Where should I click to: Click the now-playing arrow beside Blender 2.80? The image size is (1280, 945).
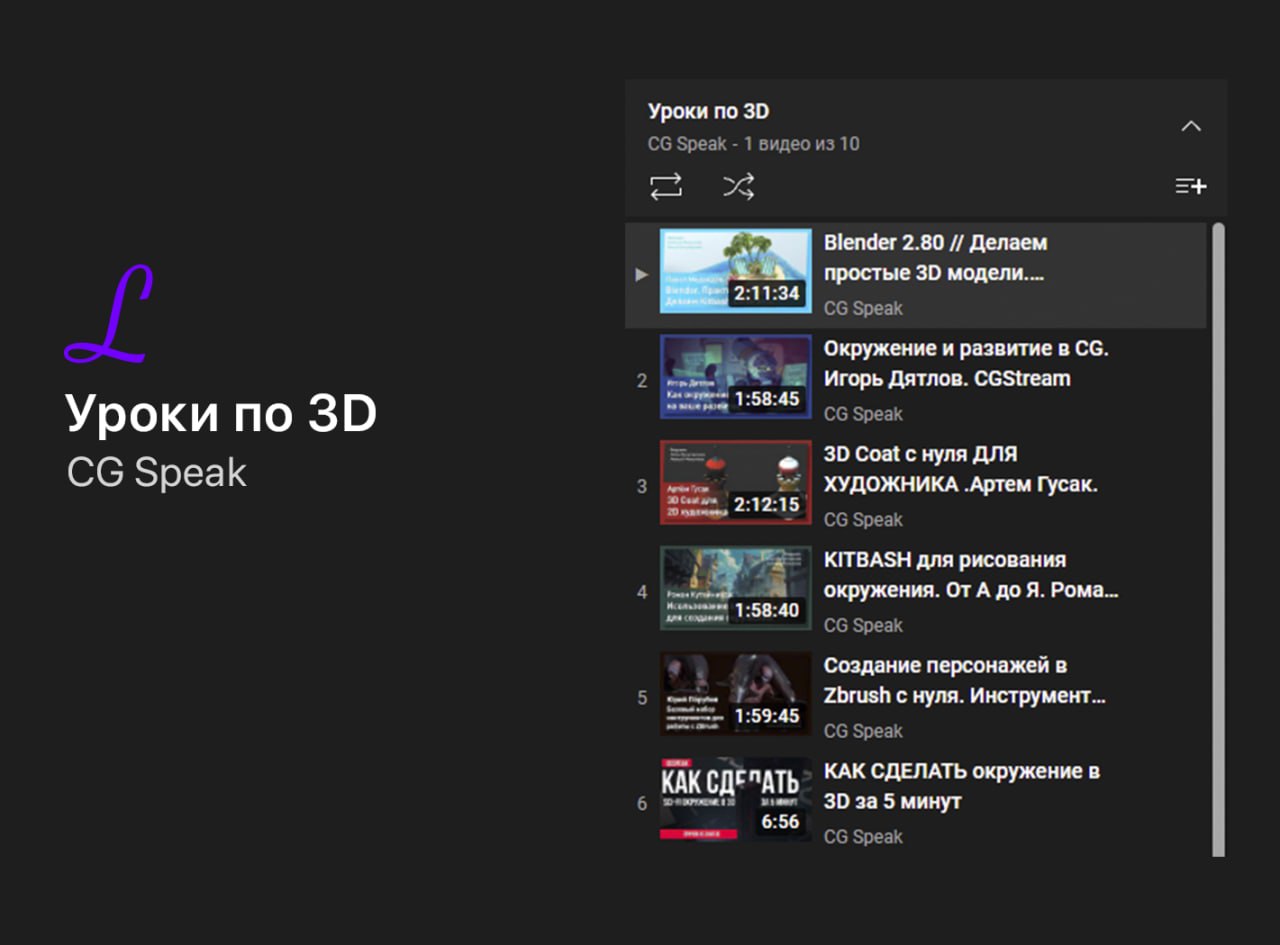click(x=642, y=273)
